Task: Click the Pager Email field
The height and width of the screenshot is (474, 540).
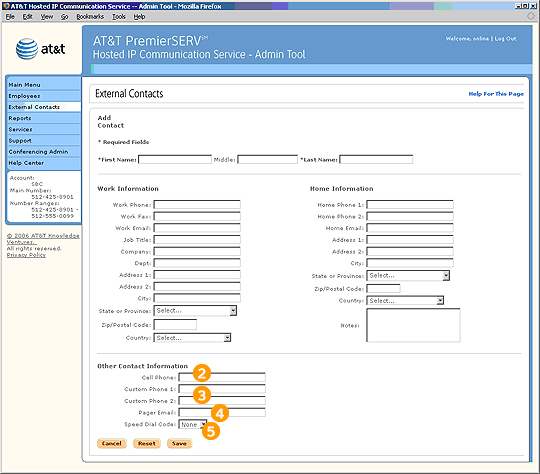Action: coord(222,413)
